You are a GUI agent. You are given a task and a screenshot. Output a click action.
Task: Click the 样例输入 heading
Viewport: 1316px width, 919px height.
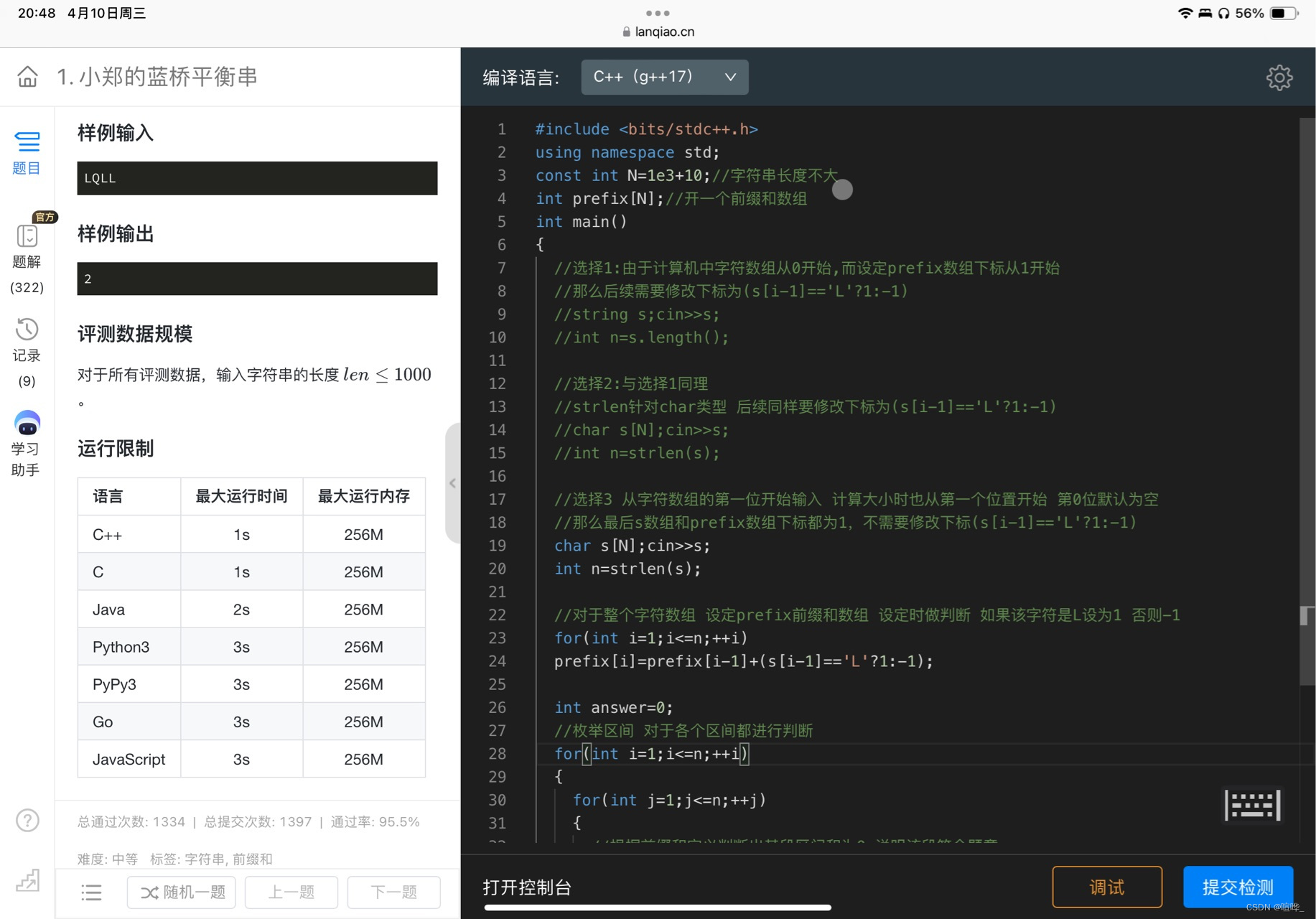(x=116, y=133)
